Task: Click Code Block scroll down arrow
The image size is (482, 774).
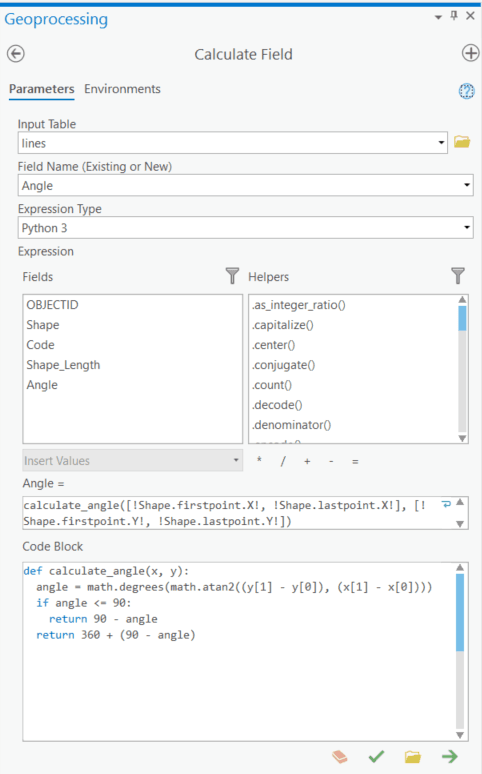Action: pos(460,735)
